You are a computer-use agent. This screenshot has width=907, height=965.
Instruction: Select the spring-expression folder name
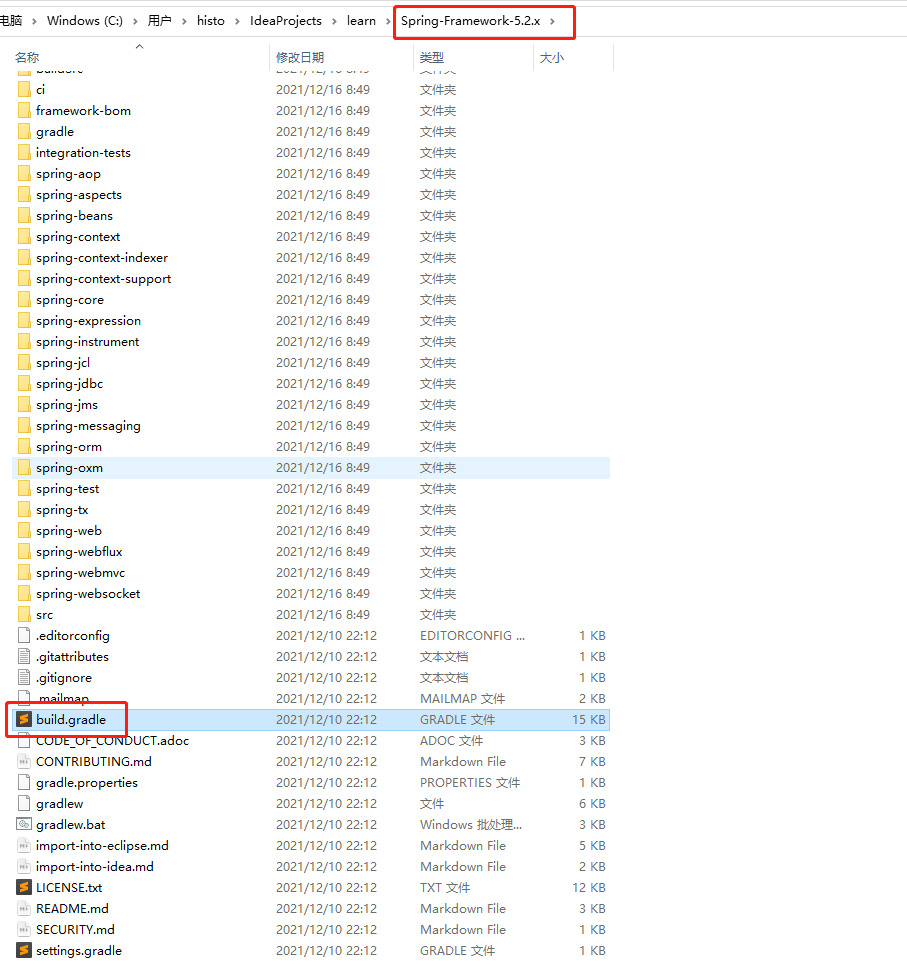point(89,321)
